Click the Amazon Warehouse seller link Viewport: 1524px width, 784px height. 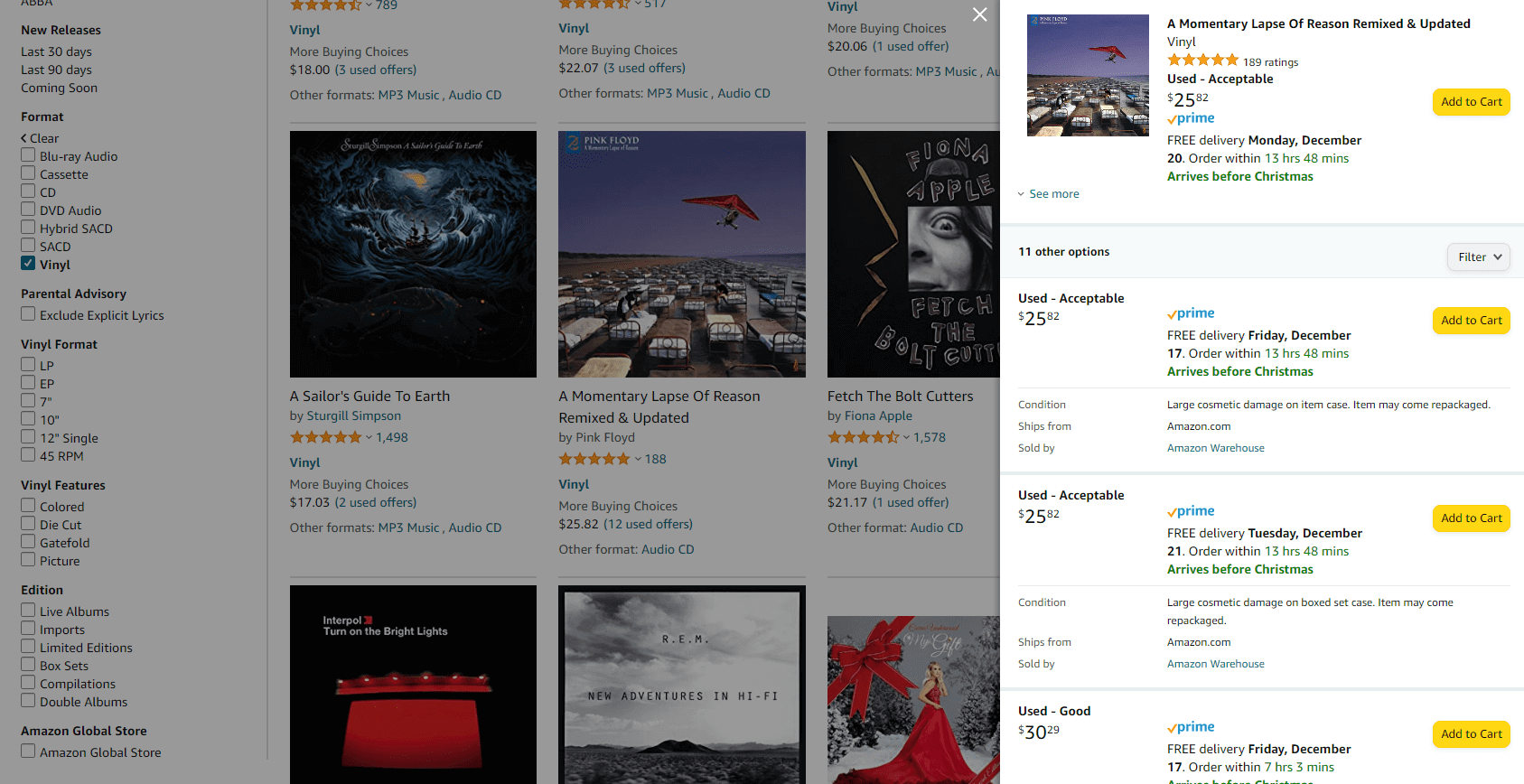tap(1215, 447)
